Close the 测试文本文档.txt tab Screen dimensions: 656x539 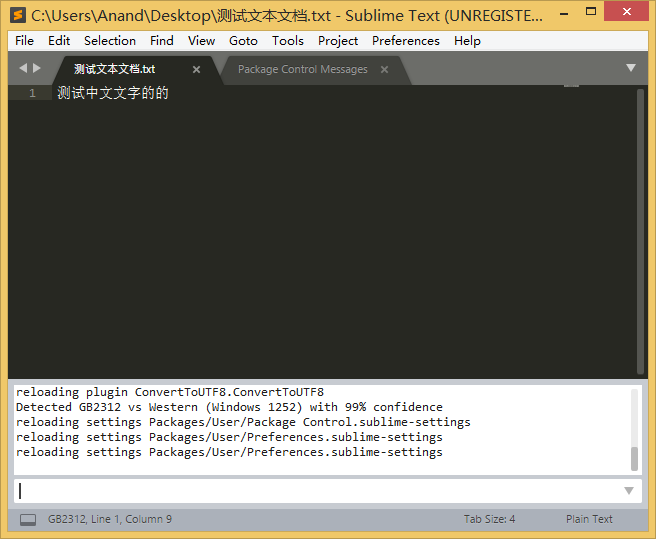(x=196, y=69)
